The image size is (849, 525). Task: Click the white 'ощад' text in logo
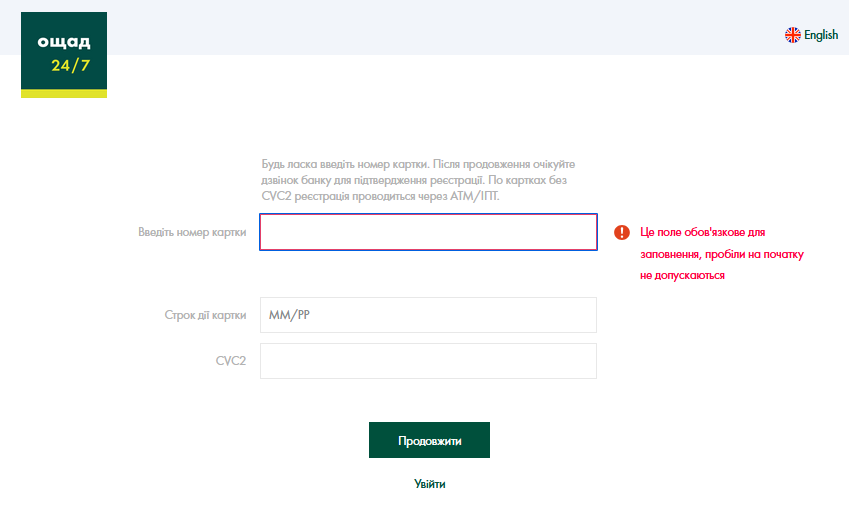[x=64, y=42]
